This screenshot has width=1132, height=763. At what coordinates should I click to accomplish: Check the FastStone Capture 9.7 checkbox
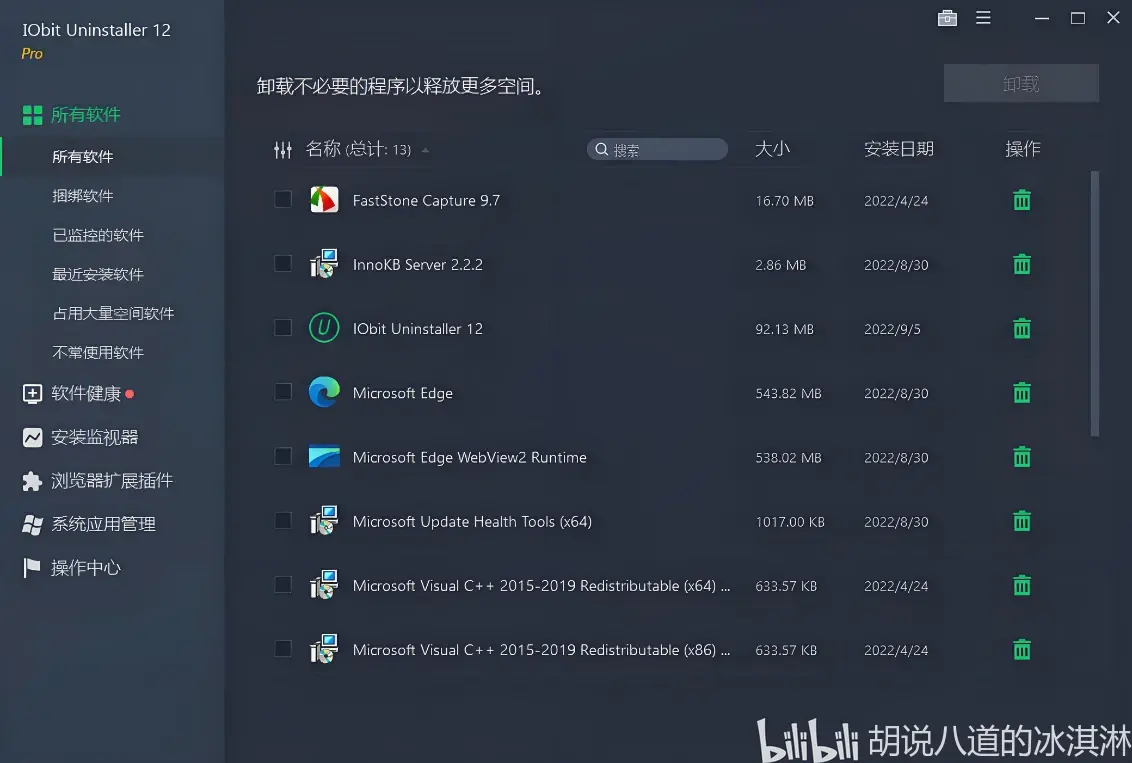(x=283, y=199)
